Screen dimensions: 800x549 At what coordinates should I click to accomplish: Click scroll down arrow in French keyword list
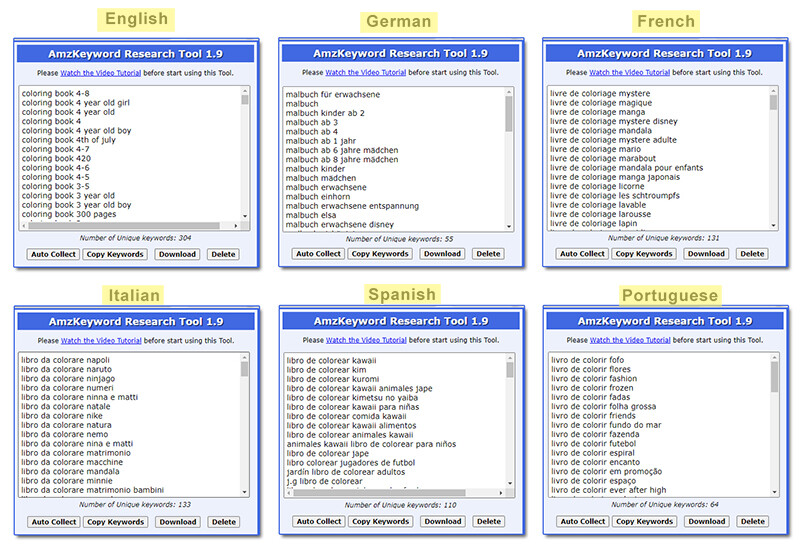[773, 225]
